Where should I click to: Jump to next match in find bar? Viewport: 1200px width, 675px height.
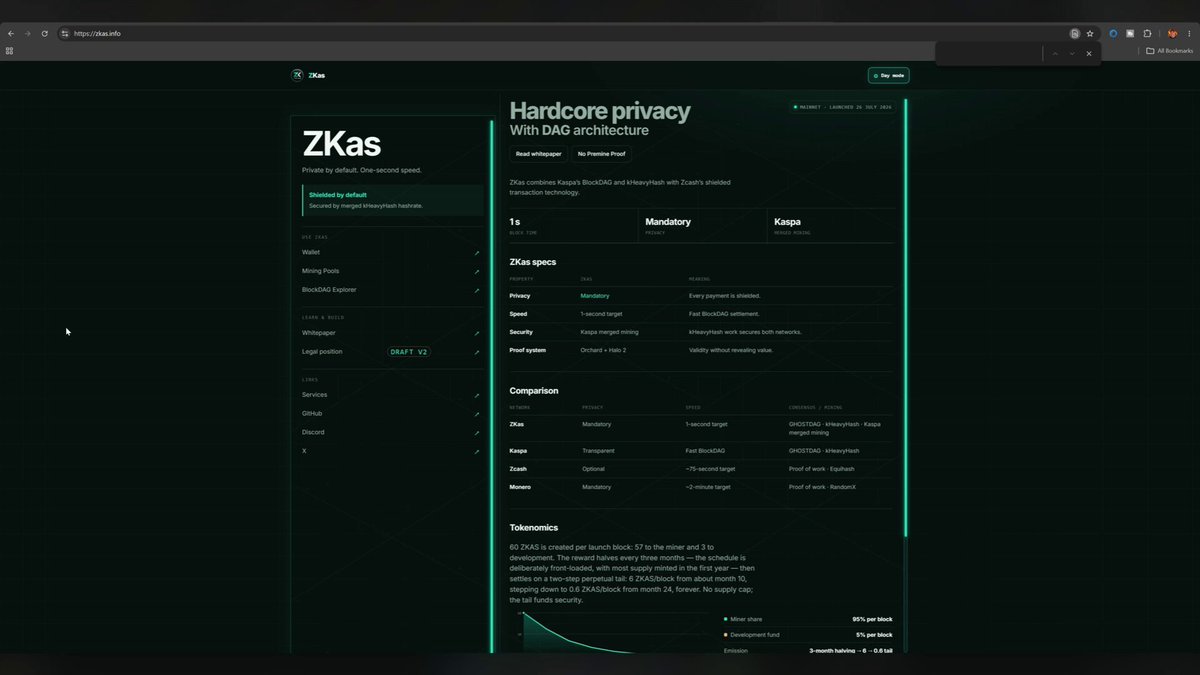[x=1072, y=53]
